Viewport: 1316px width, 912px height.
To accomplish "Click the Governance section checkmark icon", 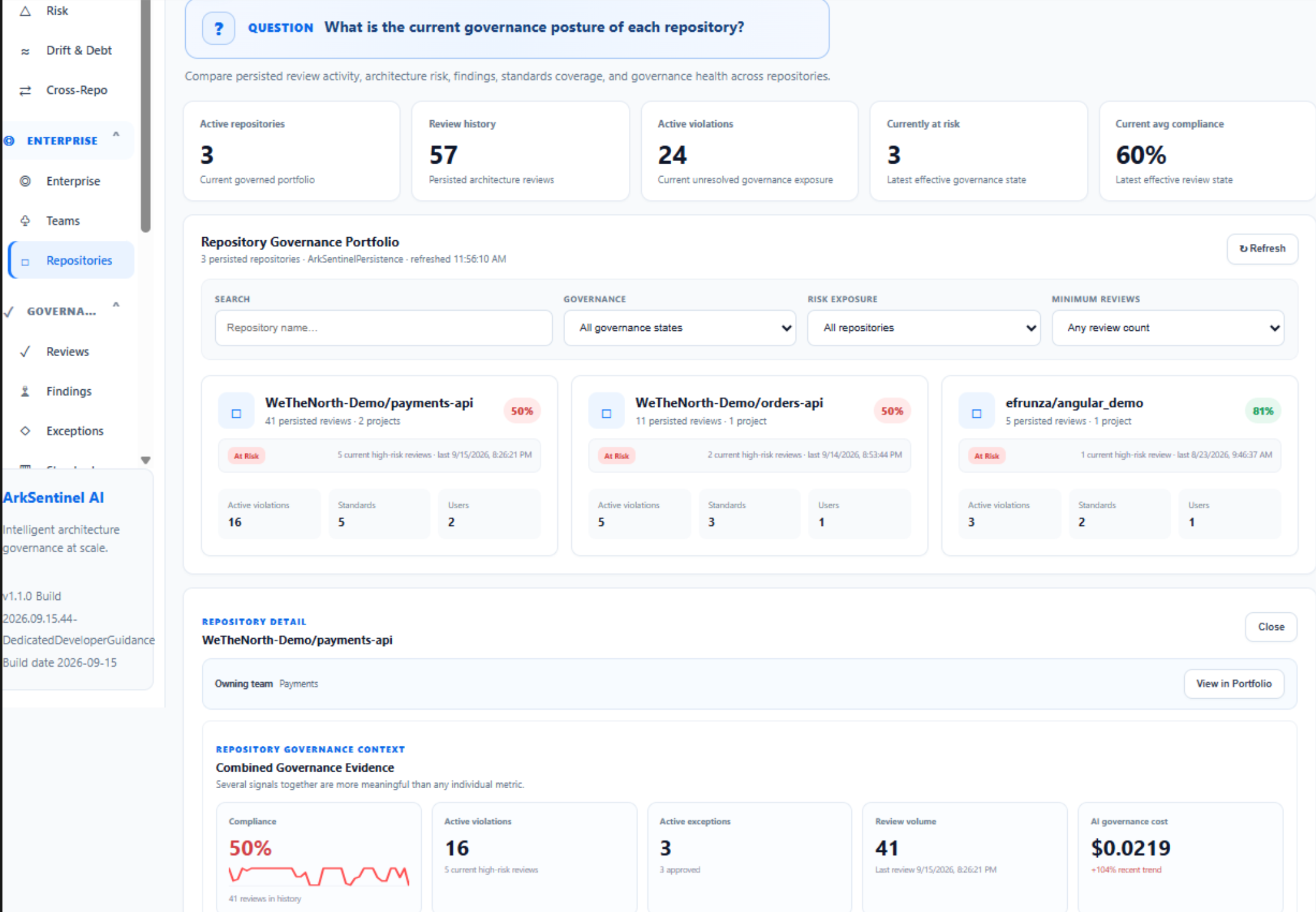I will coord(9,312).
